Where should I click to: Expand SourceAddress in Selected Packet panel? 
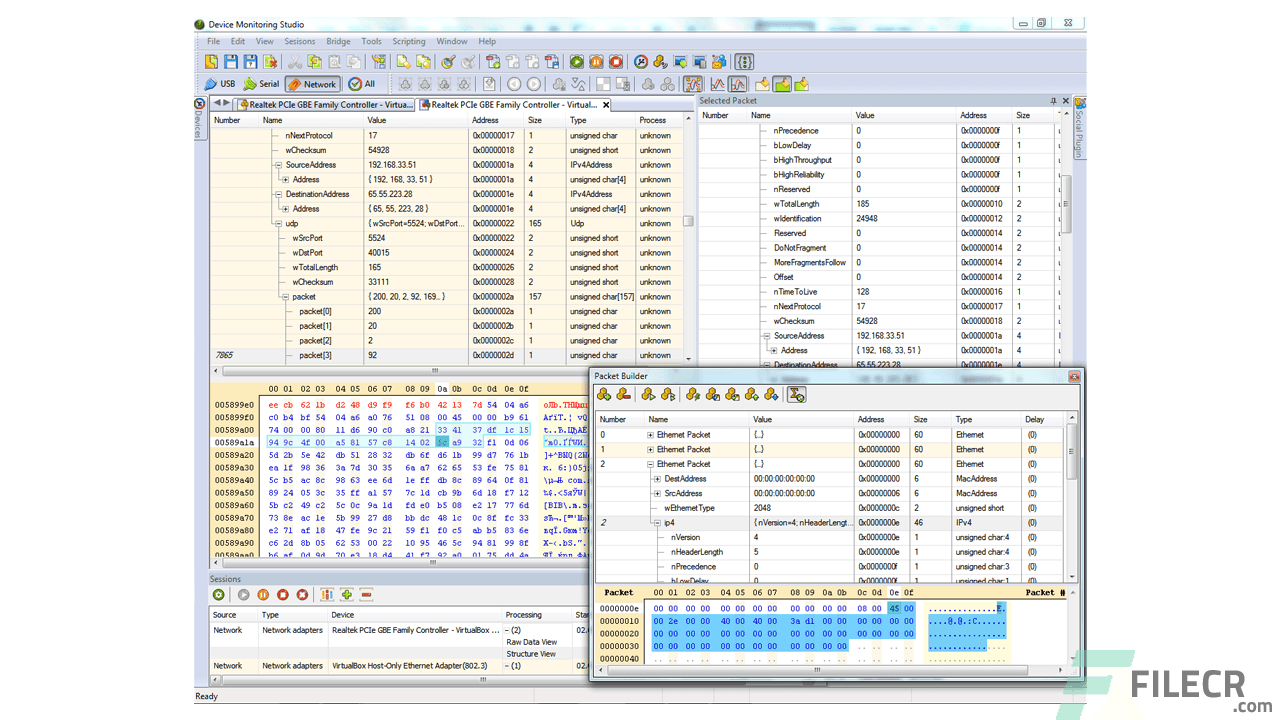point(767,336)
